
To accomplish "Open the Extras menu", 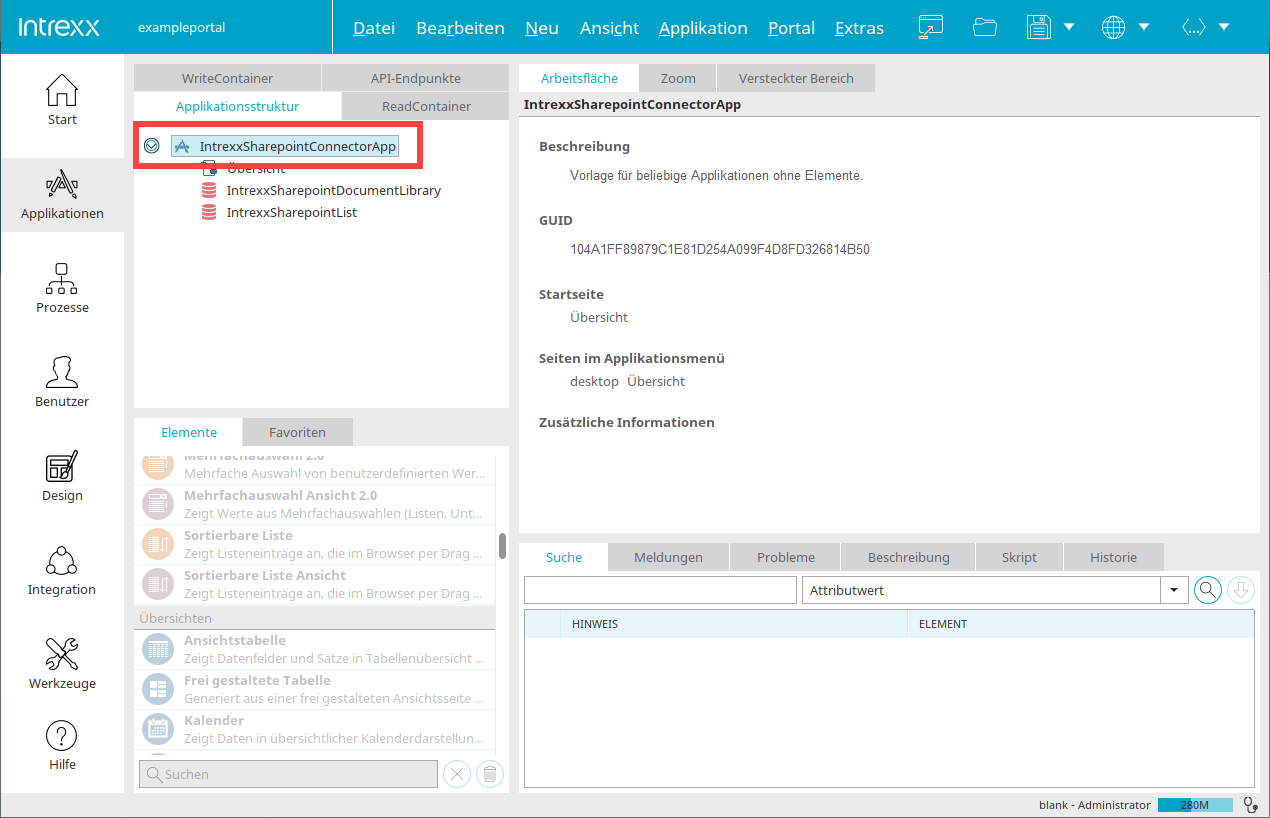I will click(x=859, y=28).
